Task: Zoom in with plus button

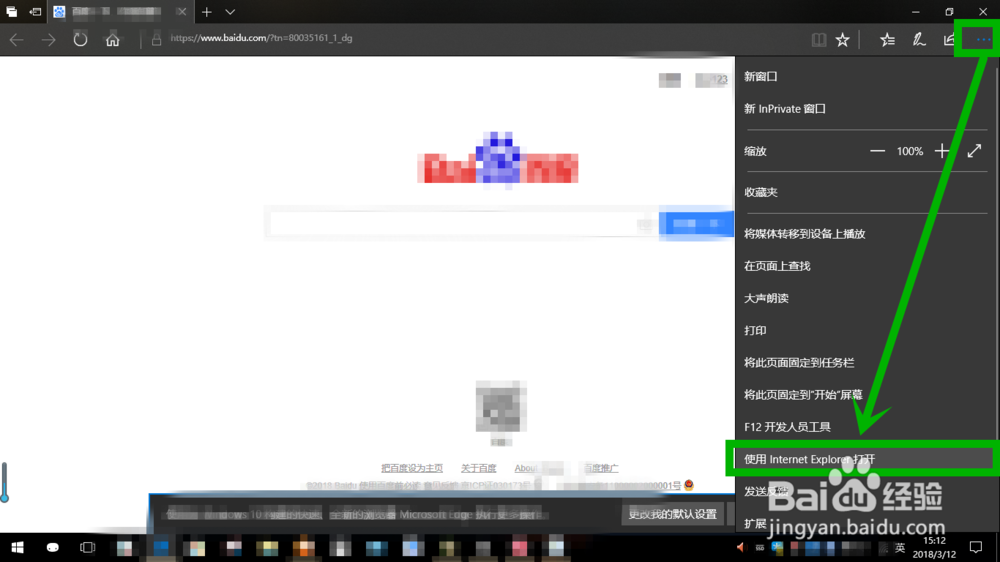Action: 941,151
